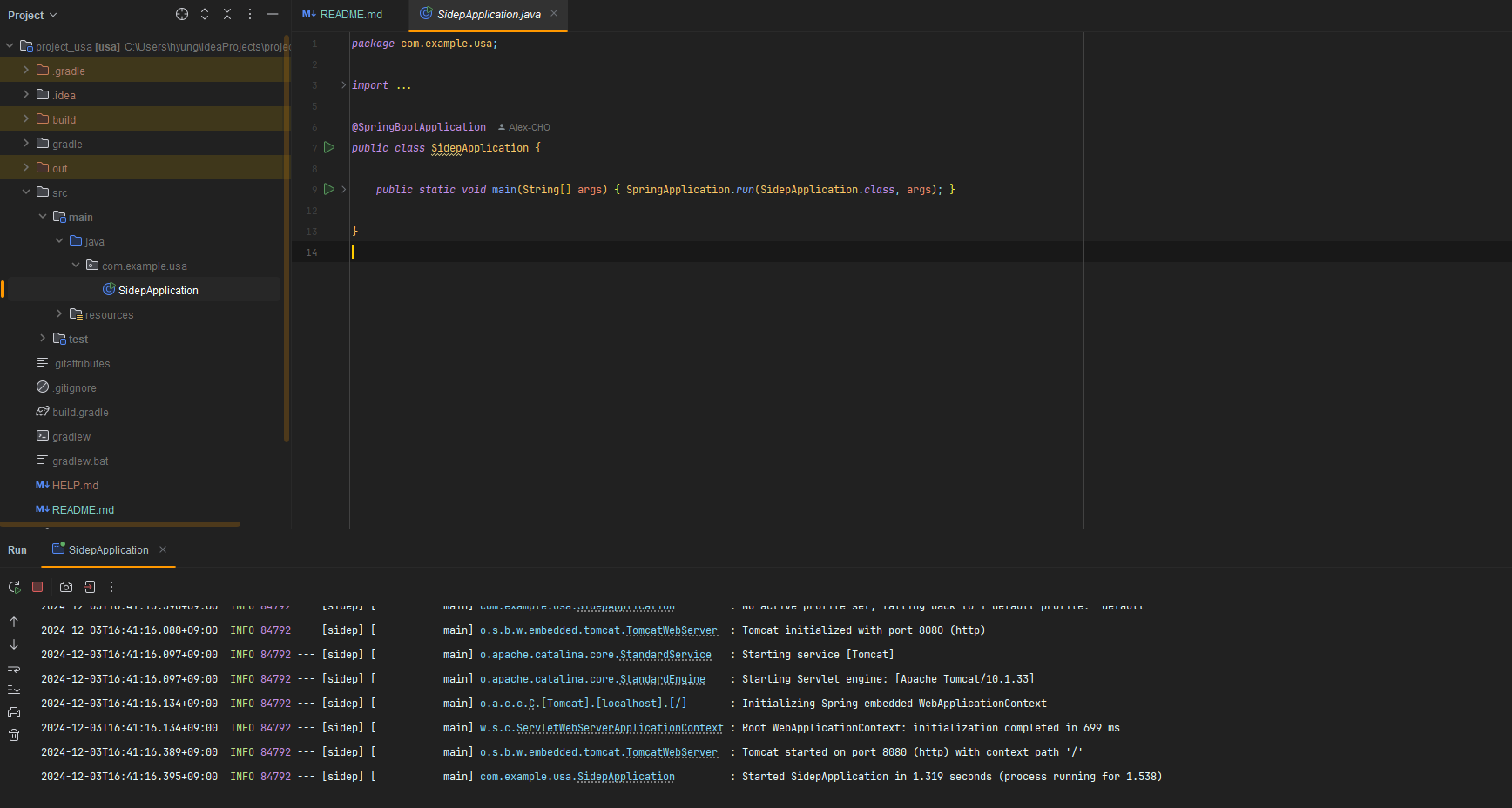Viewport: 1512px width, 808px height.
Task: Click the Rerun SidepApplication icon
Action: (x=15, y=587)
